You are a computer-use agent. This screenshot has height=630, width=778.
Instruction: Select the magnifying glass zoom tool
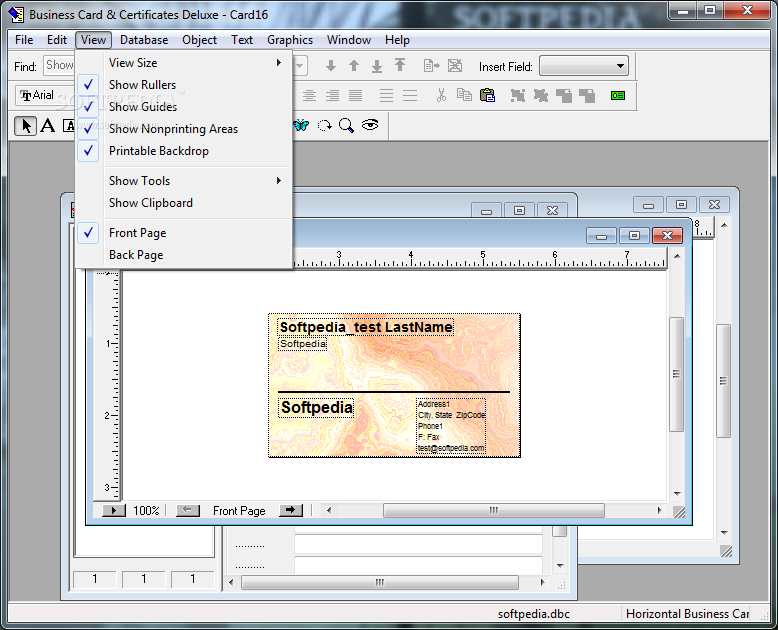pyautogui.click(x=347, y=126)
